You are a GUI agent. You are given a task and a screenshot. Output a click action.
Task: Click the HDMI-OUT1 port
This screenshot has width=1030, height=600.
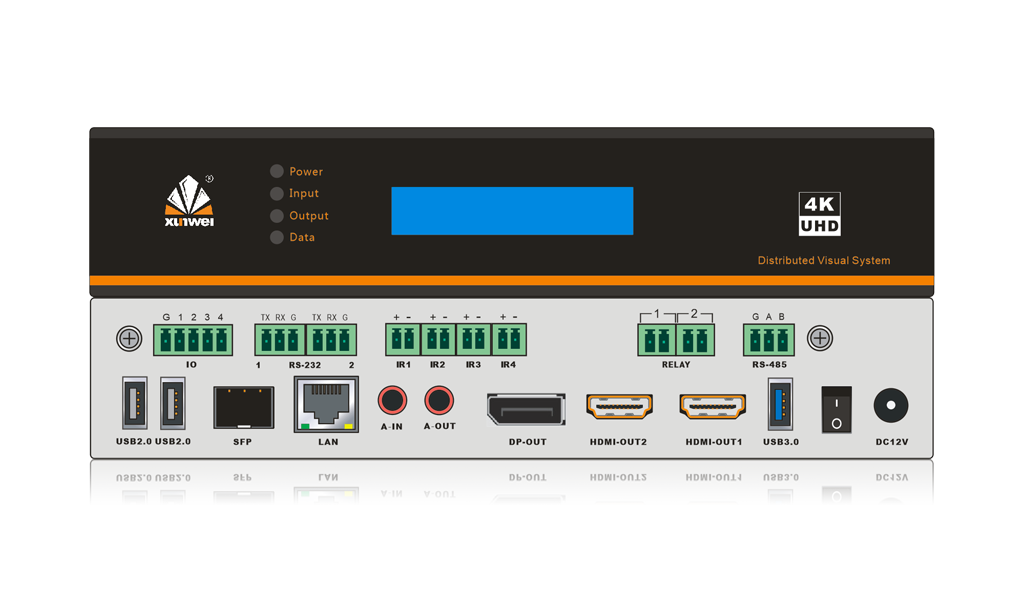pyautogui.click(x=713, y=406)
